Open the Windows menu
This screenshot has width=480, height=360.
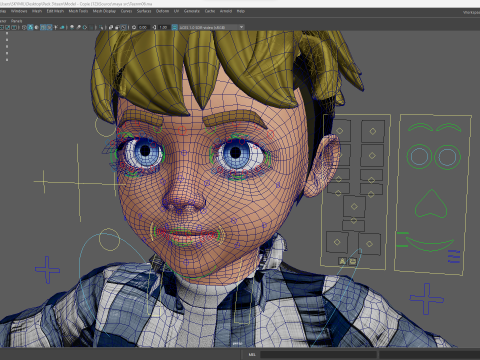pos(19,11)
